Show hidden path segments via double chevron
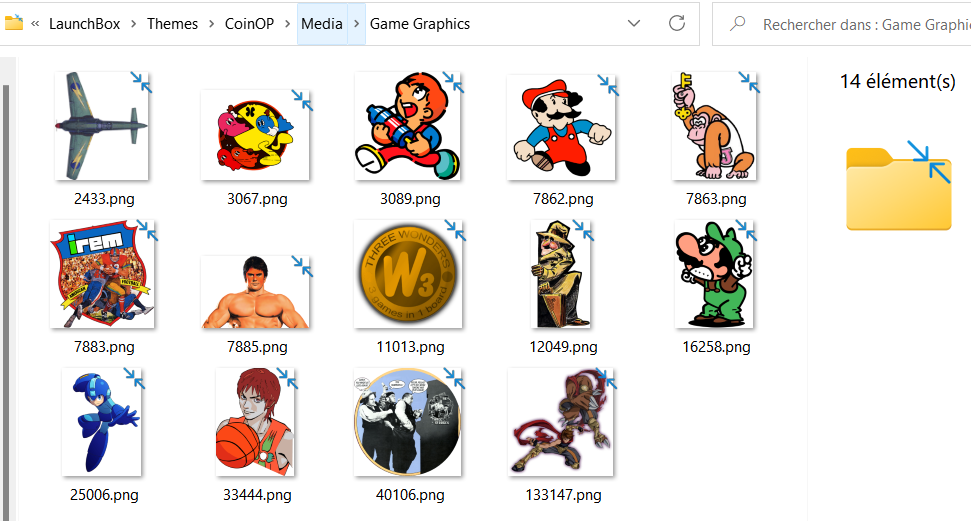 tap(35, 24)
